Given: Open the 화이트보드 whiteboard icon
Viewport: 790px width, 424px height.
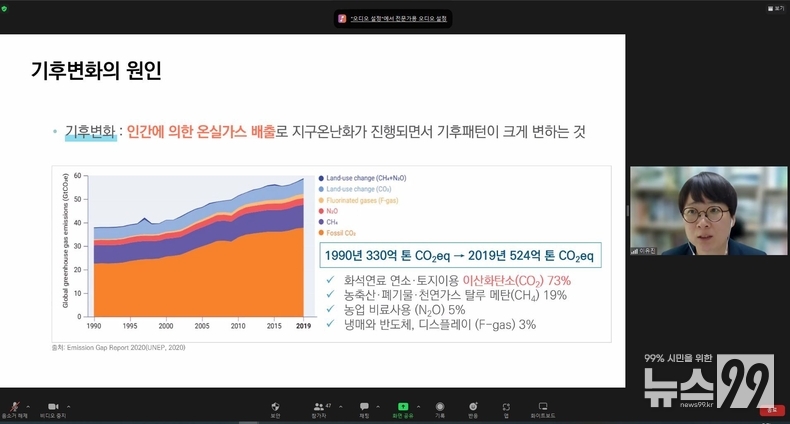Looking at the screenshot, I should [x=543, y=406].
